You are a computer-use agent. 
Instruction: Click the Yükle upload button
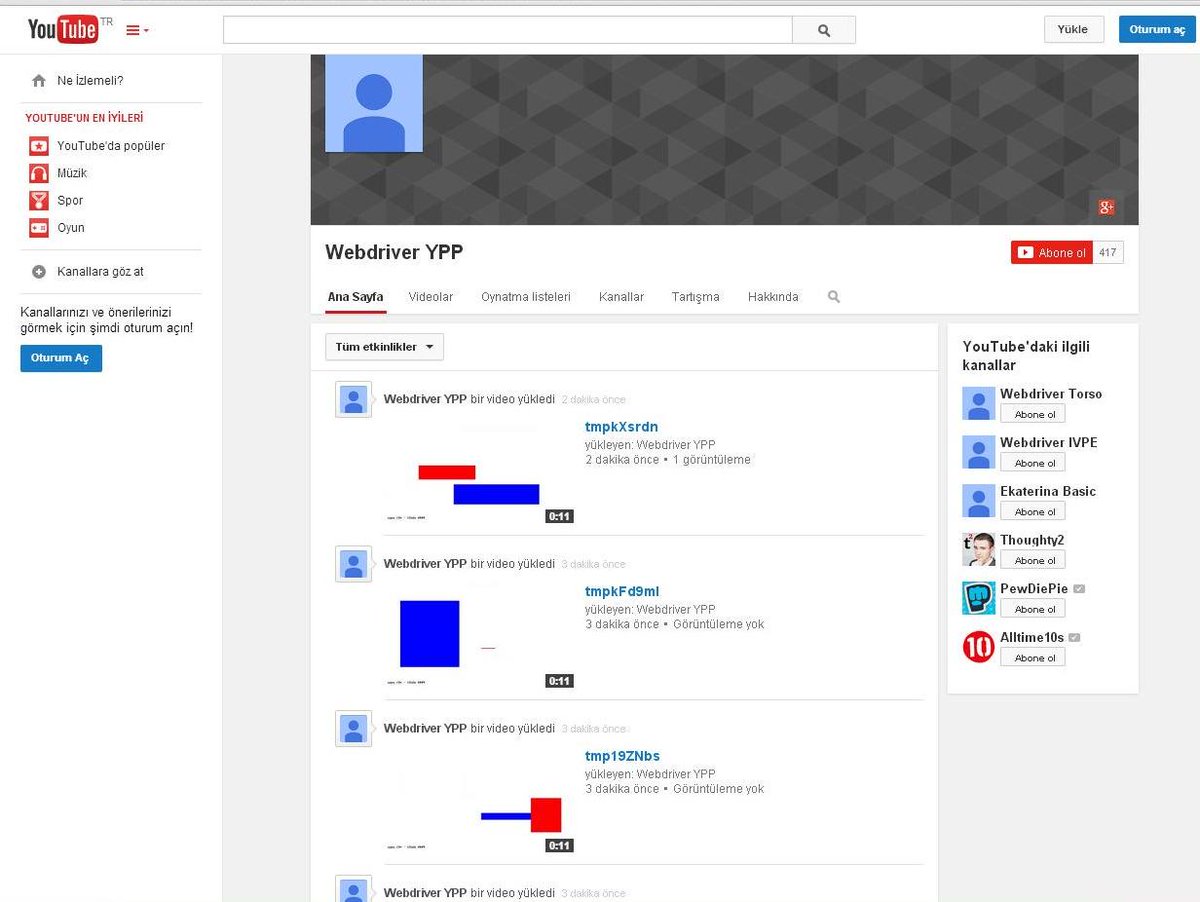click(1073, 29)
